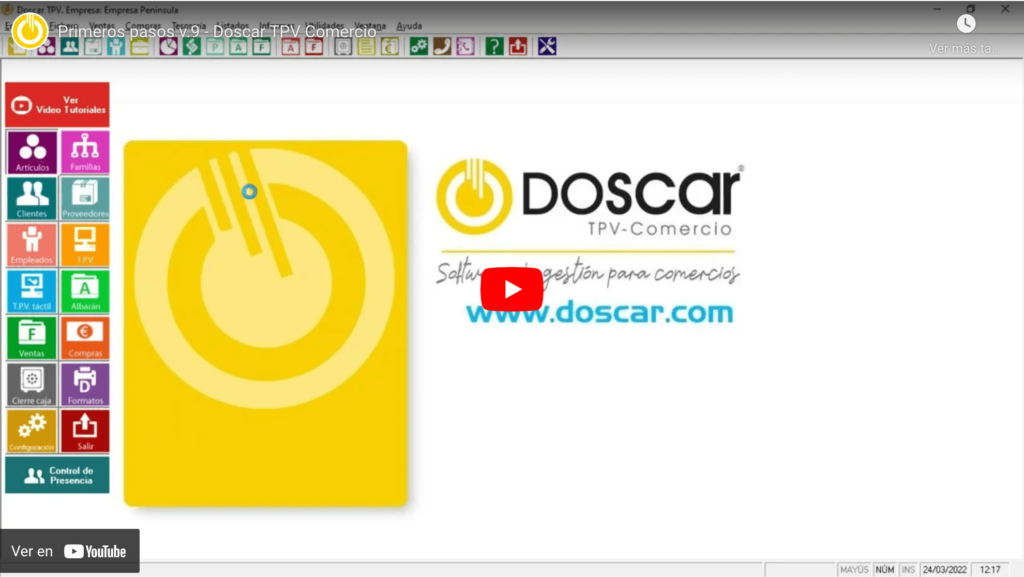Image resolution: width=1024 pixels, height=577 pixels.
Task: Open the Albarán sidebar button
Action: (85, 292)
